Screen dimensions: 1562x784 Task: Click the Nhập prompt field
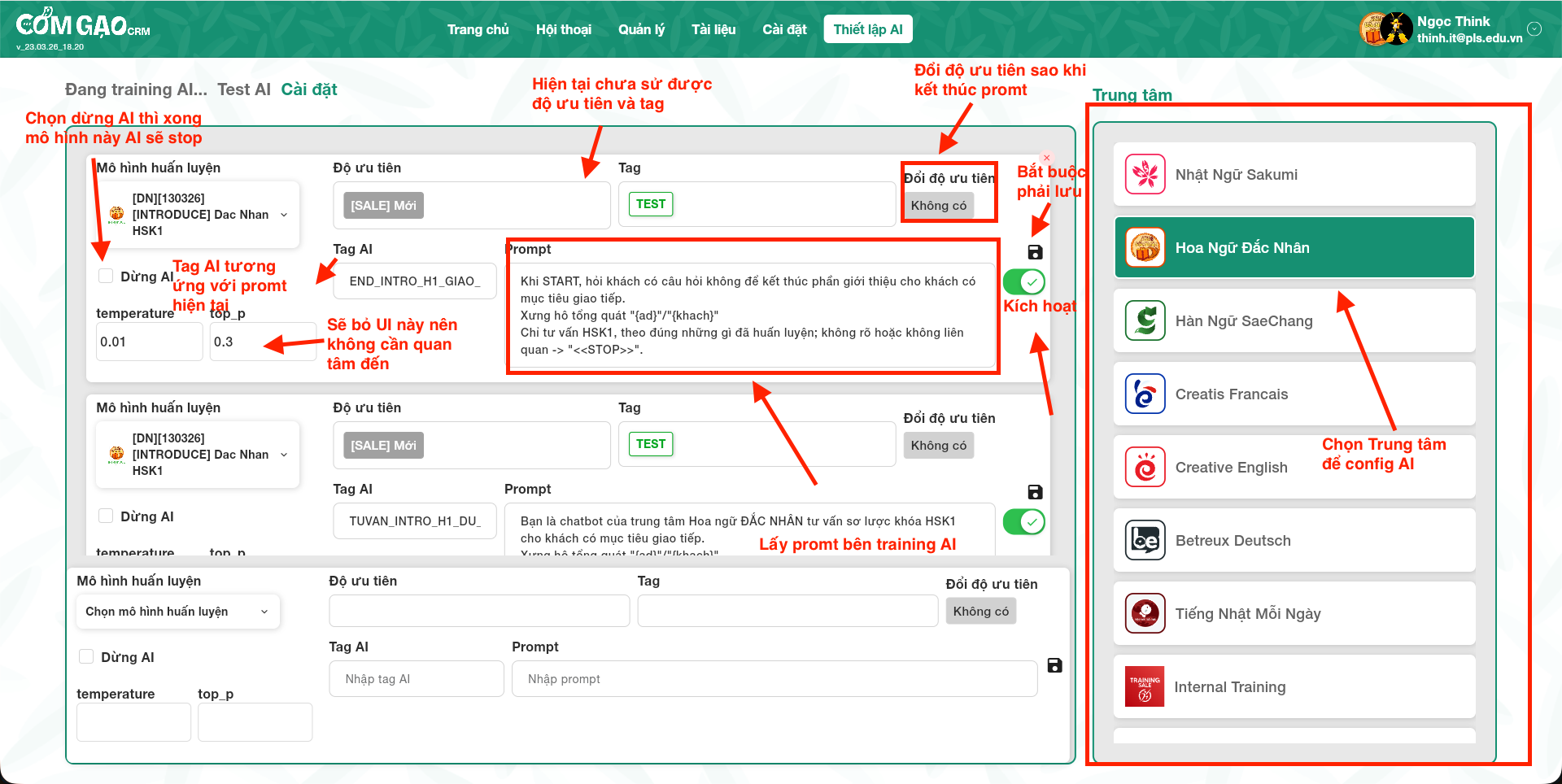point(774,679)
